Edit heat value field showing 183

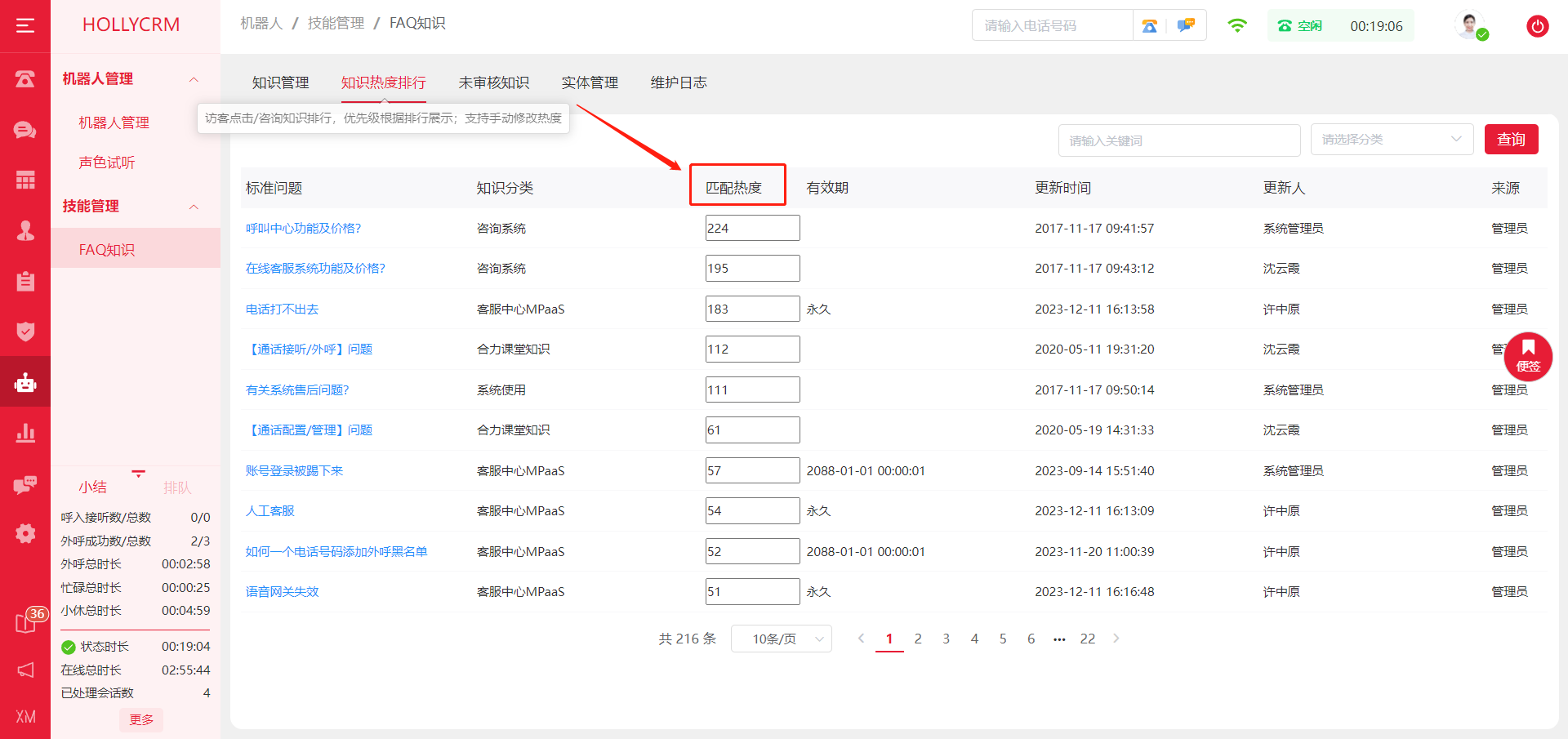point(752,309)
